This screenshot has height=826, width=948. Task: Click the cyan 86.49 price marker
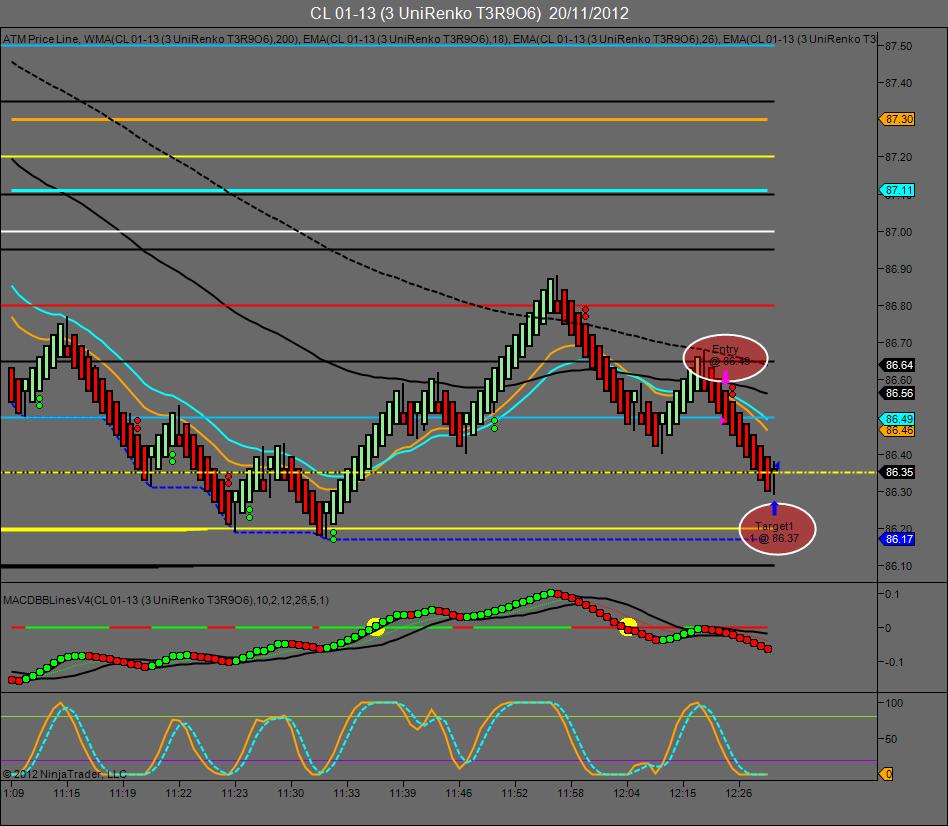pos(897,418)
